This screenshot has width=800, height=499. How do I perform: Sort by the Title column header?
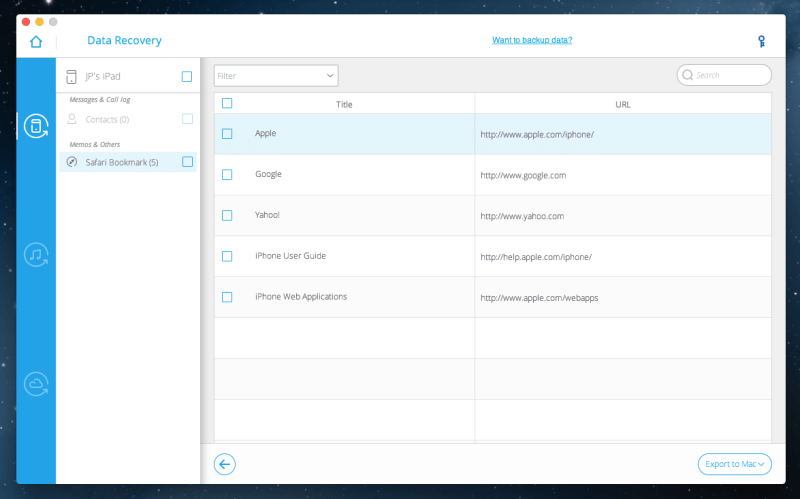344,104
